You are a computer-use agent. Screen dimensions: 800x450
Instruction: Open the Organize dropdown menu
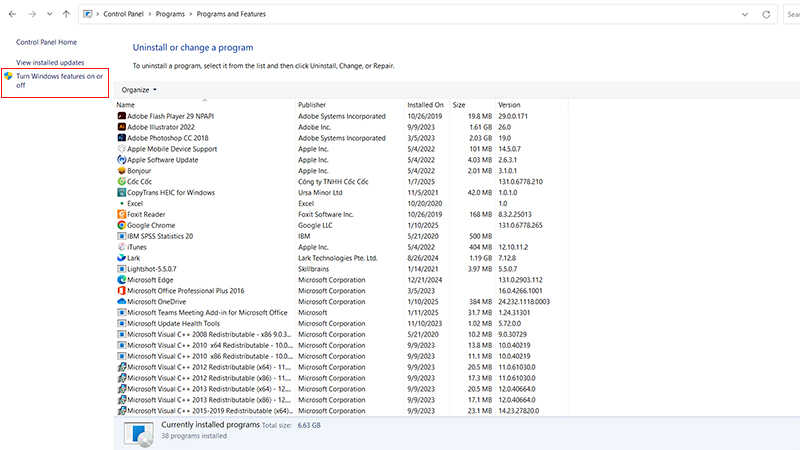(139, 90)
